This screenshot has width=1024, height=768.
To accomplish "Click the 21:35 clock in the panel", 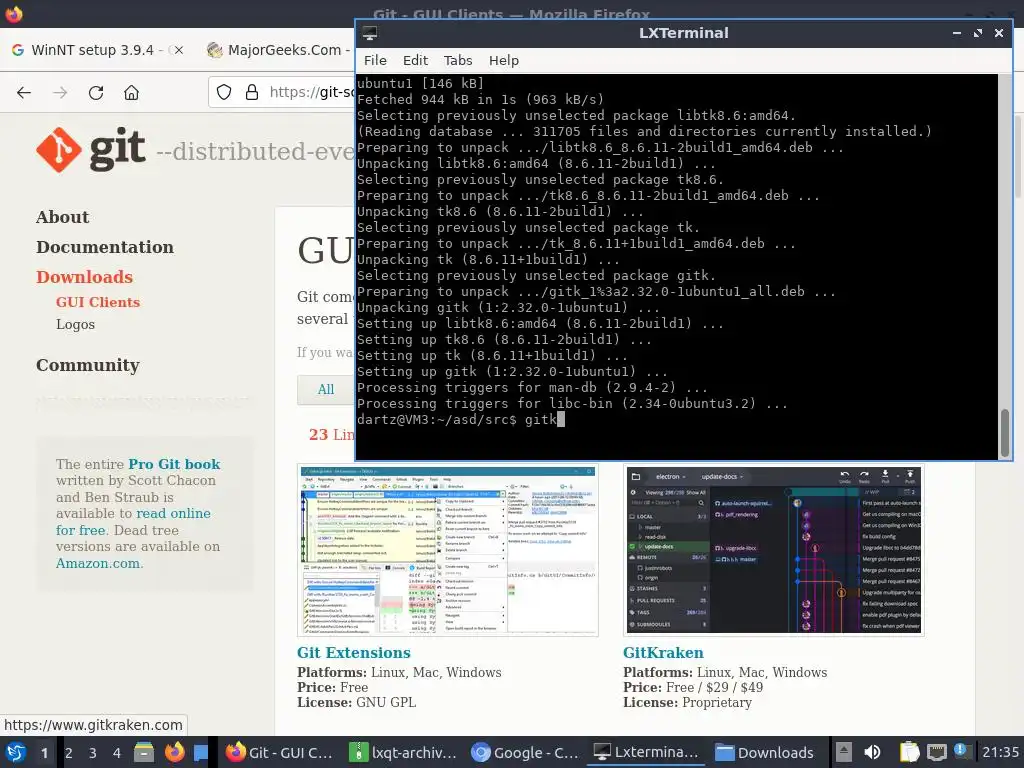I will click(1000, 752).
